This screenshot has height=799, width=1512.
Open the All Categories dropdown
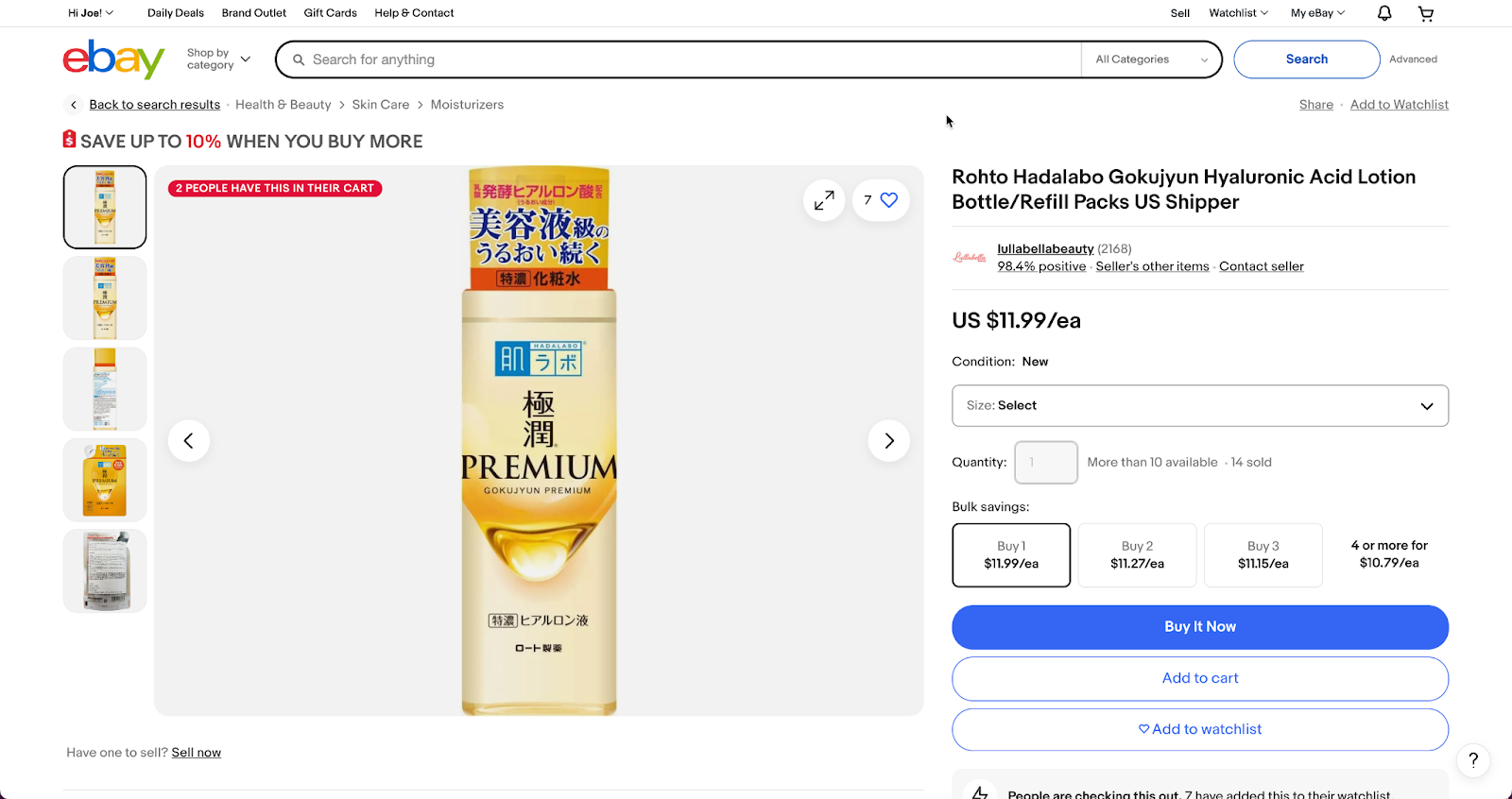1151,59
